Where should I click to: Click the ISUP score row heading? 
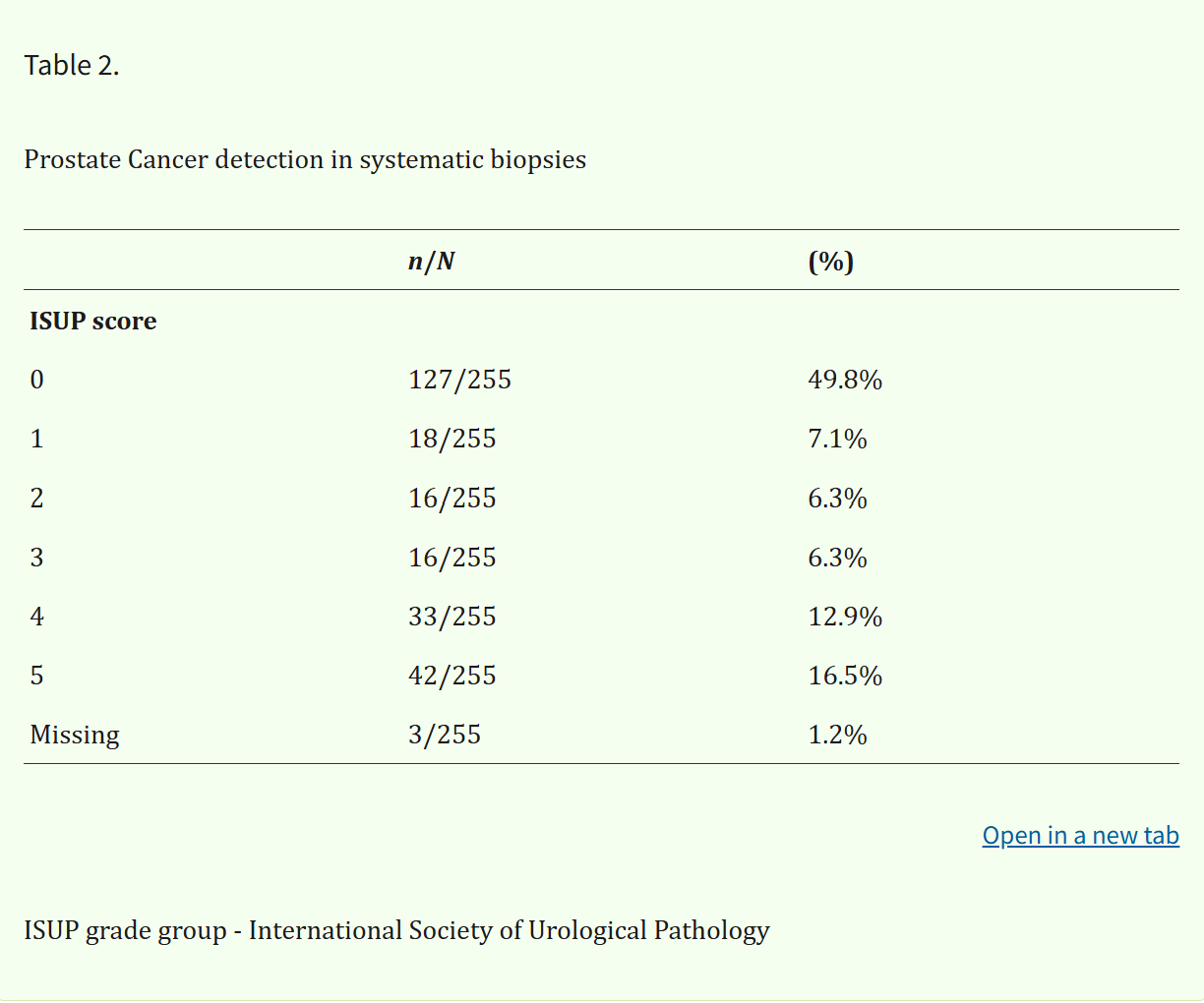pos(93,322)
